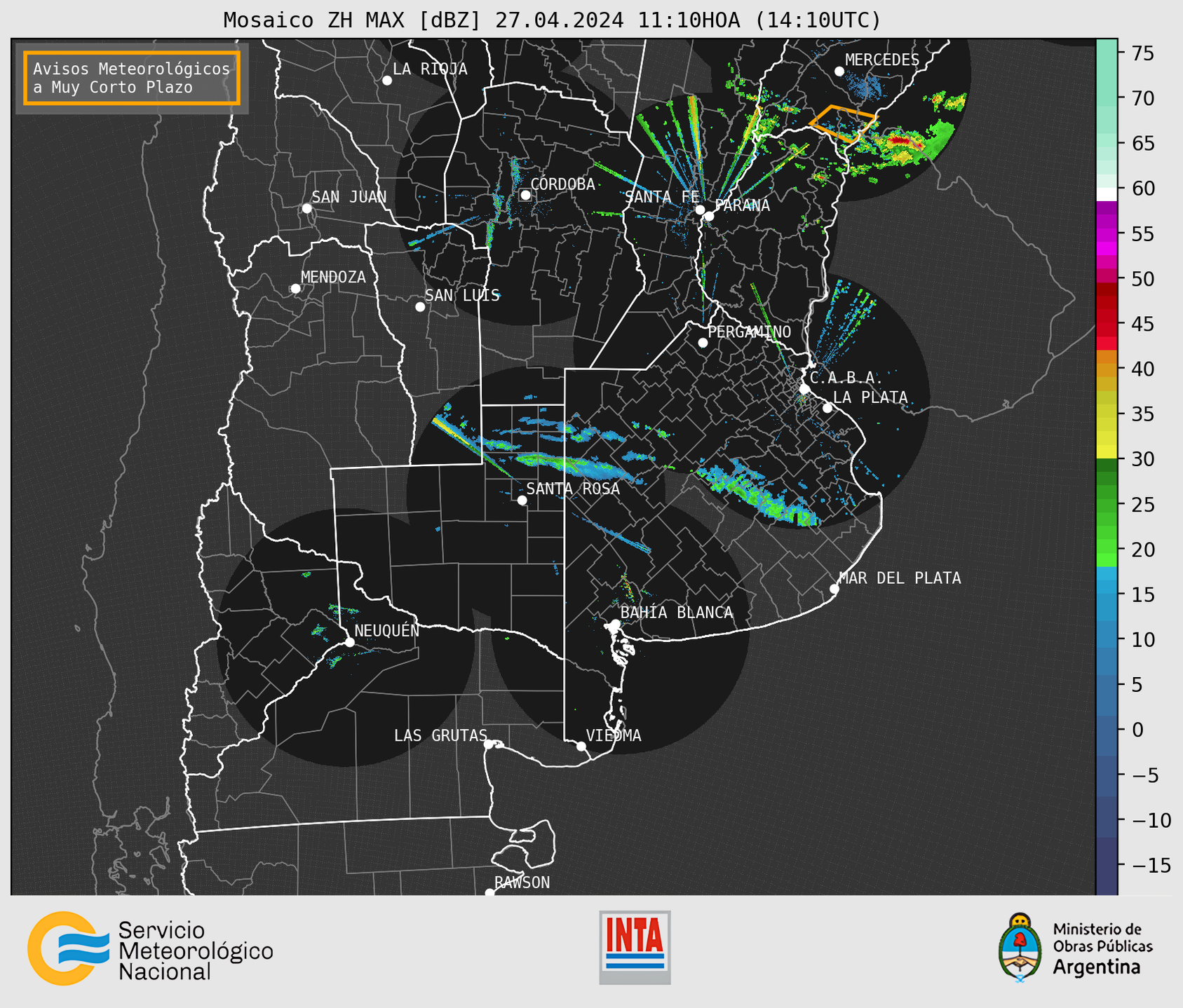Select the Santa Rosa city marker dot
Viewport: 1183px width, 1008px height.
pos(522,500)
